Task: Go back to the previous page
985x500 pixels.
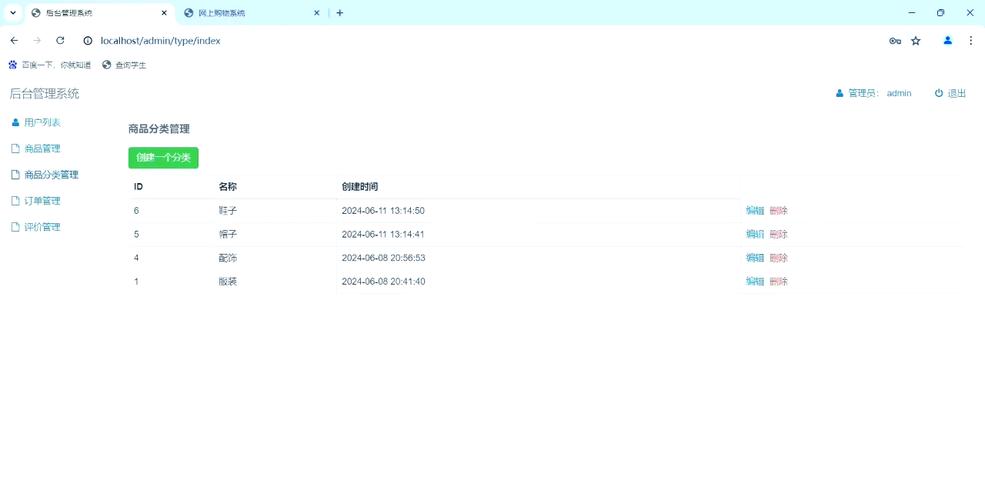Action: click(14, 40)
